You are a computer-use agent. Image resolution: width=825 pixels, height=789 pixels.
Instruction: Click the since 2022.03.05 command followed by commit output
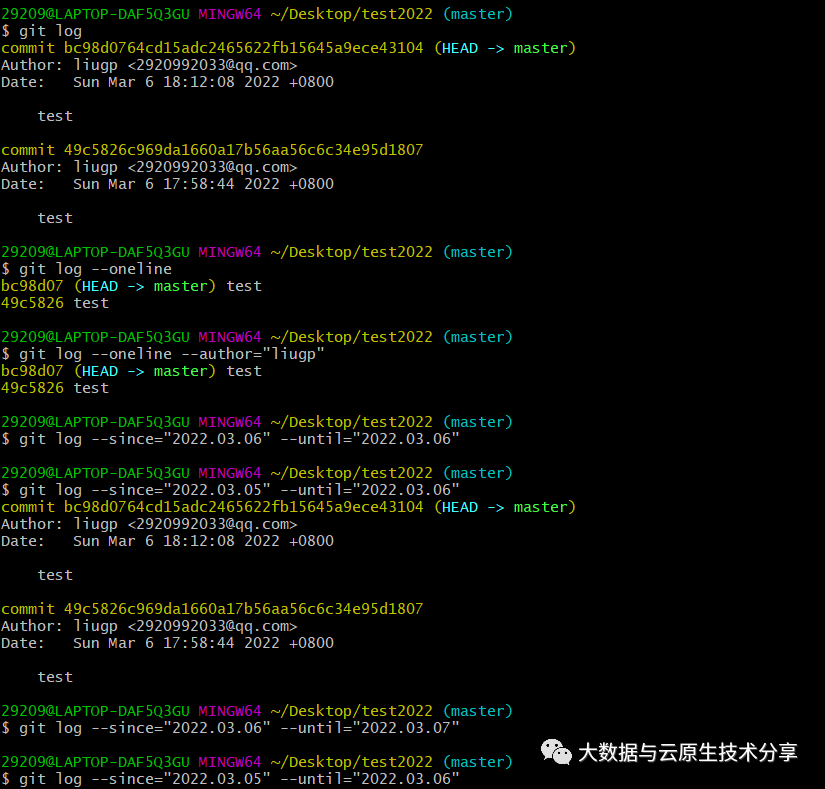point(230,490)
